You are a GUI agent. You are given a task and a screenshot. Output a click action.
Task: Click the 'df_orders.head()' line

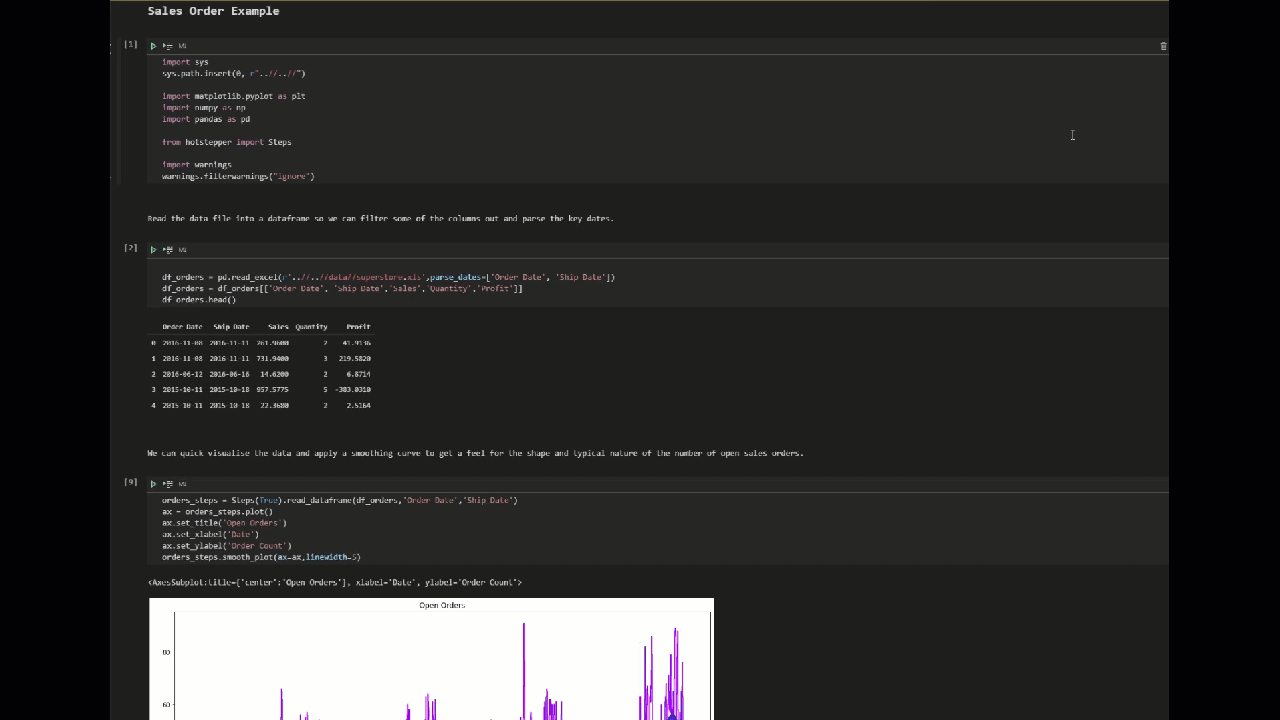coord(199,300)
